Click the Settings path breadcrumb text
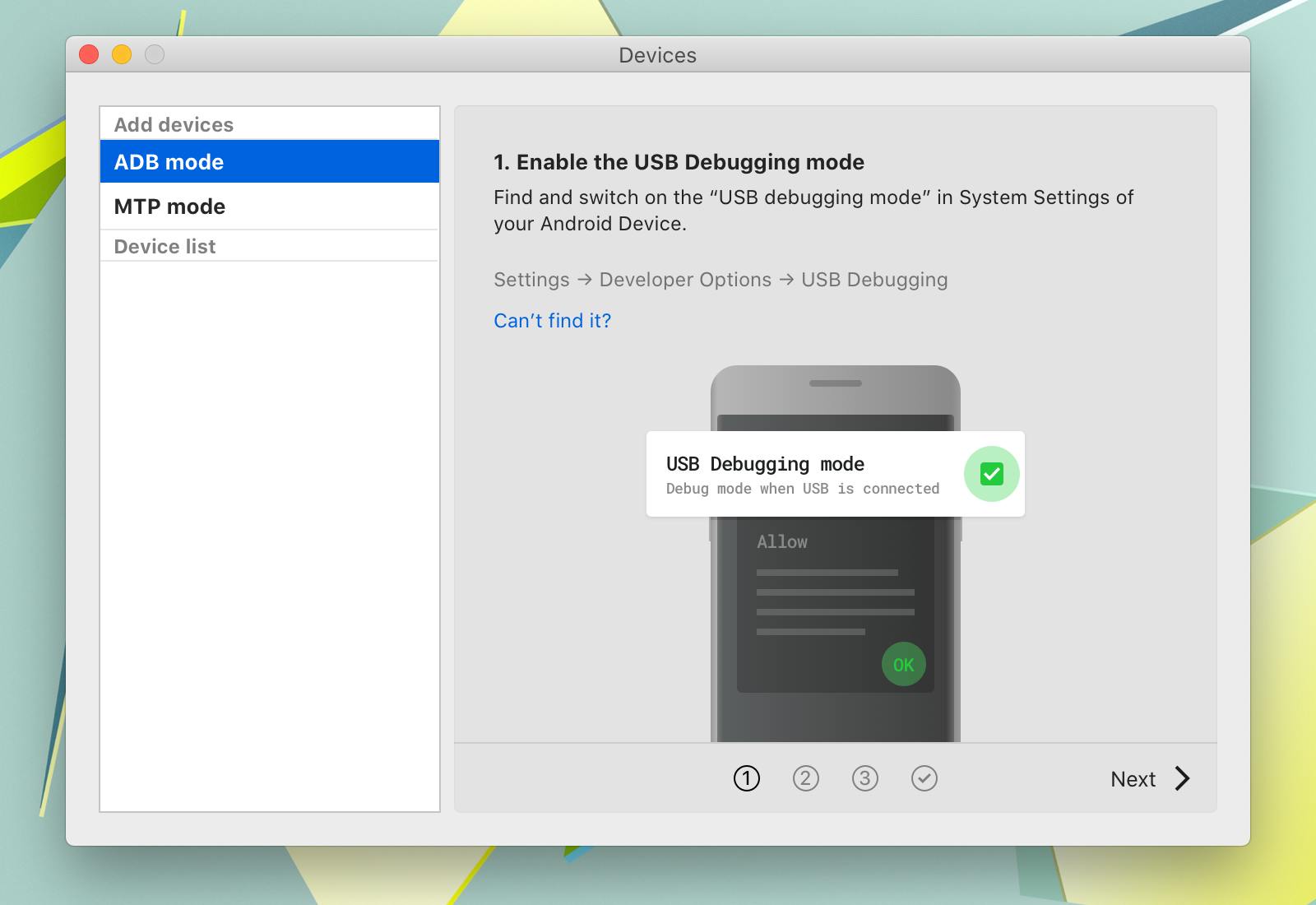The width and height of the screenshot is (1316, 905). 721,280
